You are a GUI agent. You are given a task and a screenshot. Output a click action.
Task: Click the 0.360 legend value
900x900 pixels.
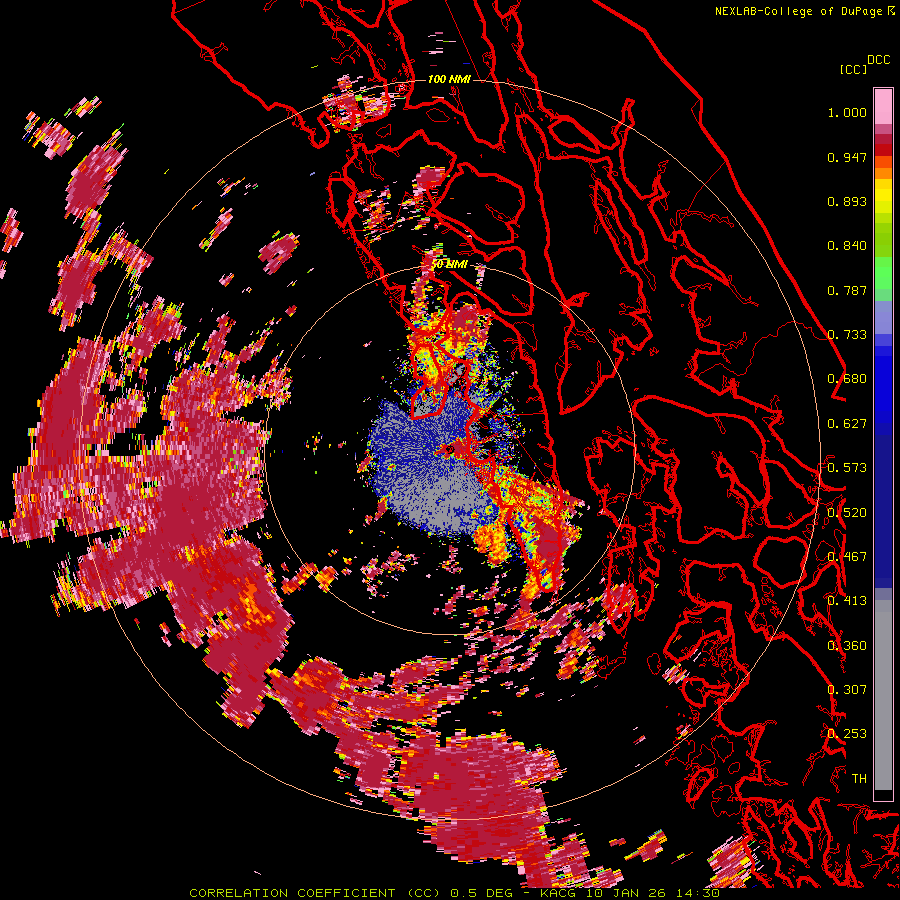point(847,646)
